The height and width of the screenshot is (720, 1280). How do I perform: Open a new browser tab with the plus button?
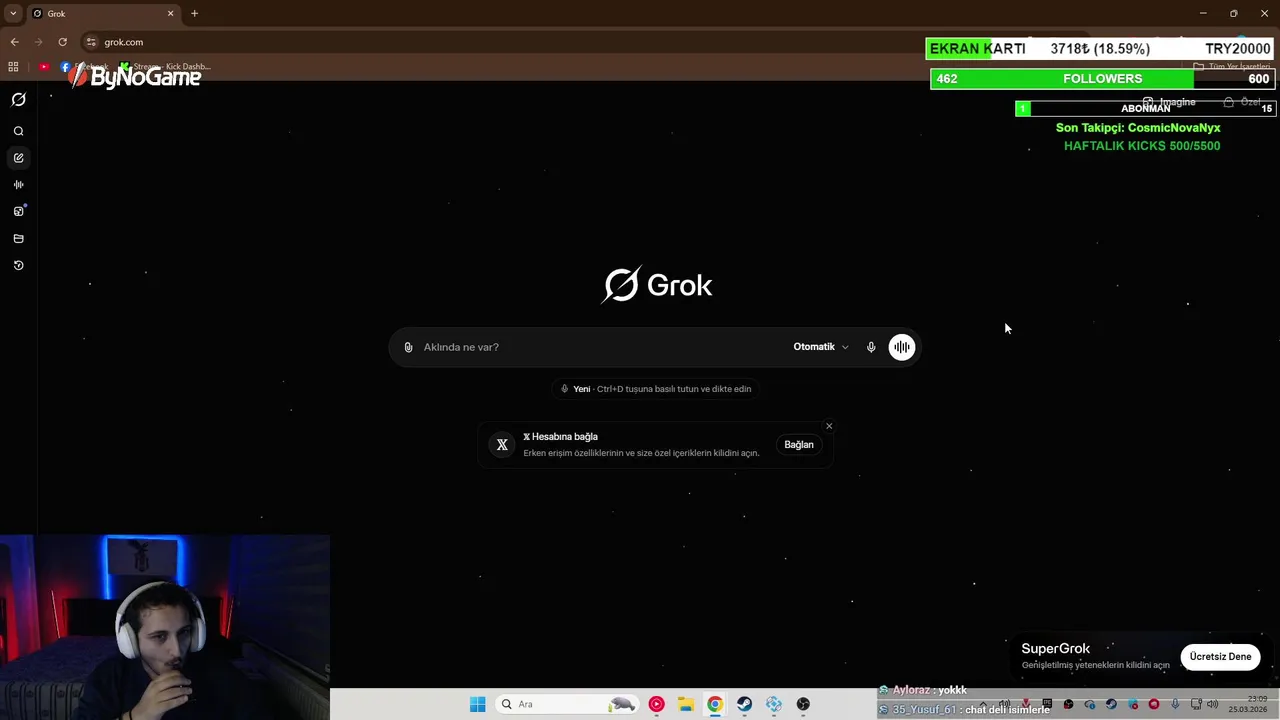point(195,13)
